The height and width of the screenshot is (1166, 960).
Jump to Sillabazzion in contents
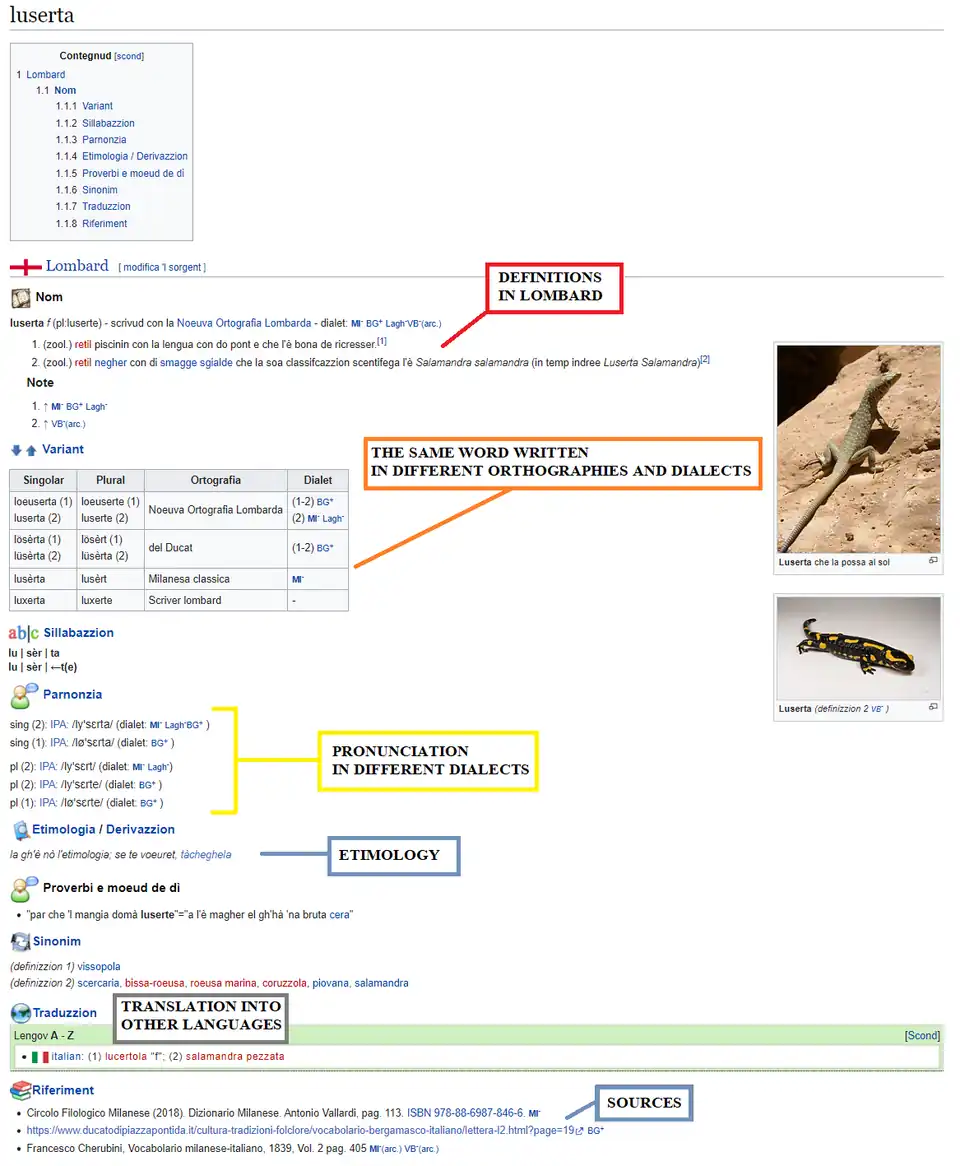click(108, 123)
